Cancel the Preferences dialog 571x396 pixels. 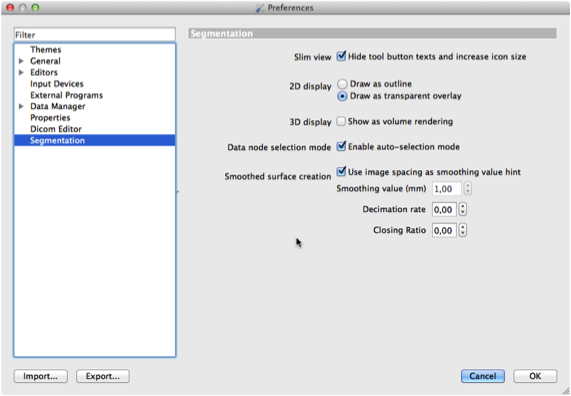(x=483, y=376)
